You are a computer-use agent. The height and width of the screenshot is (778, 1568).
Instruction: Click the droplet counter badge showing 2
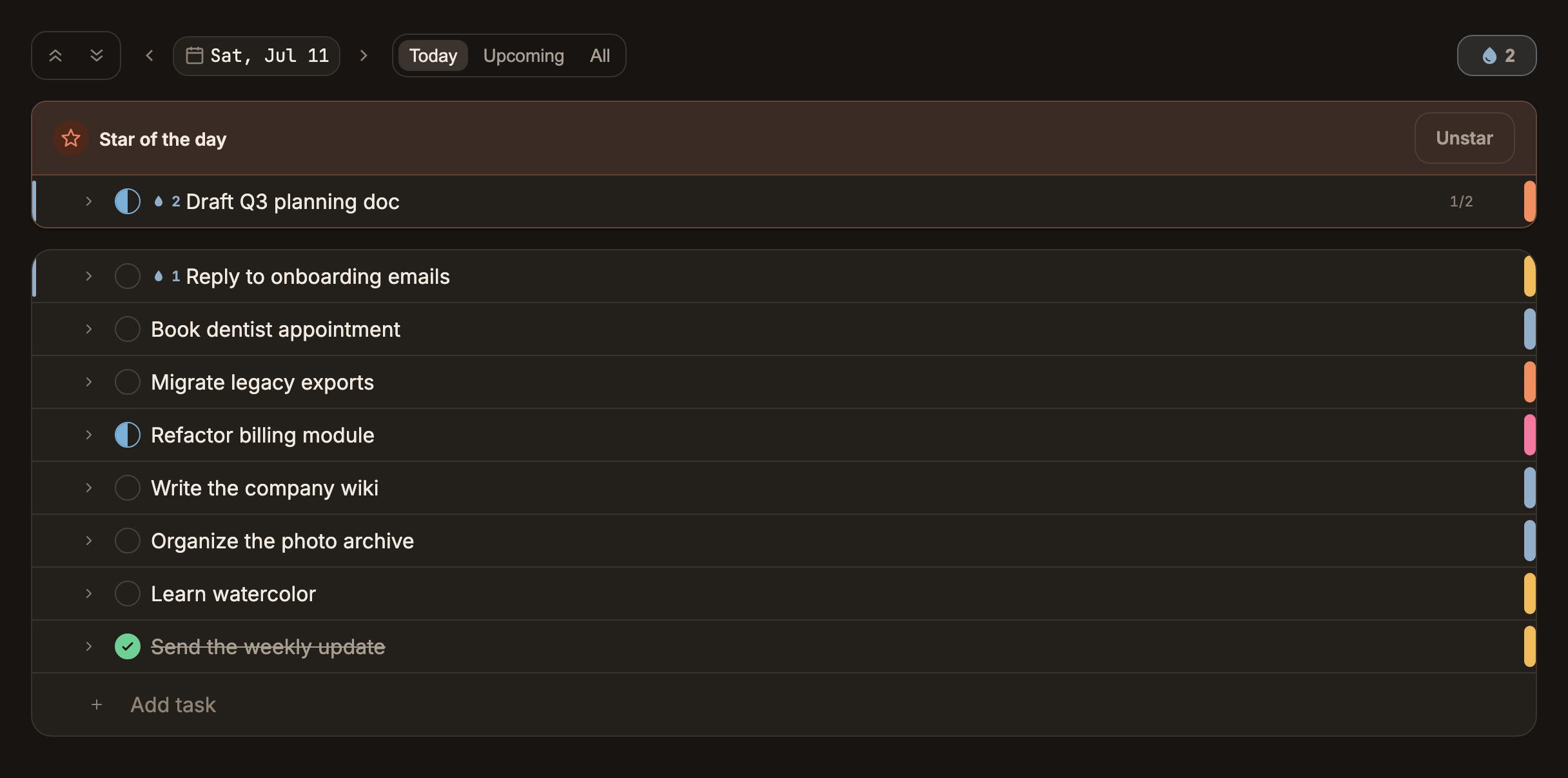(1496, 55)
